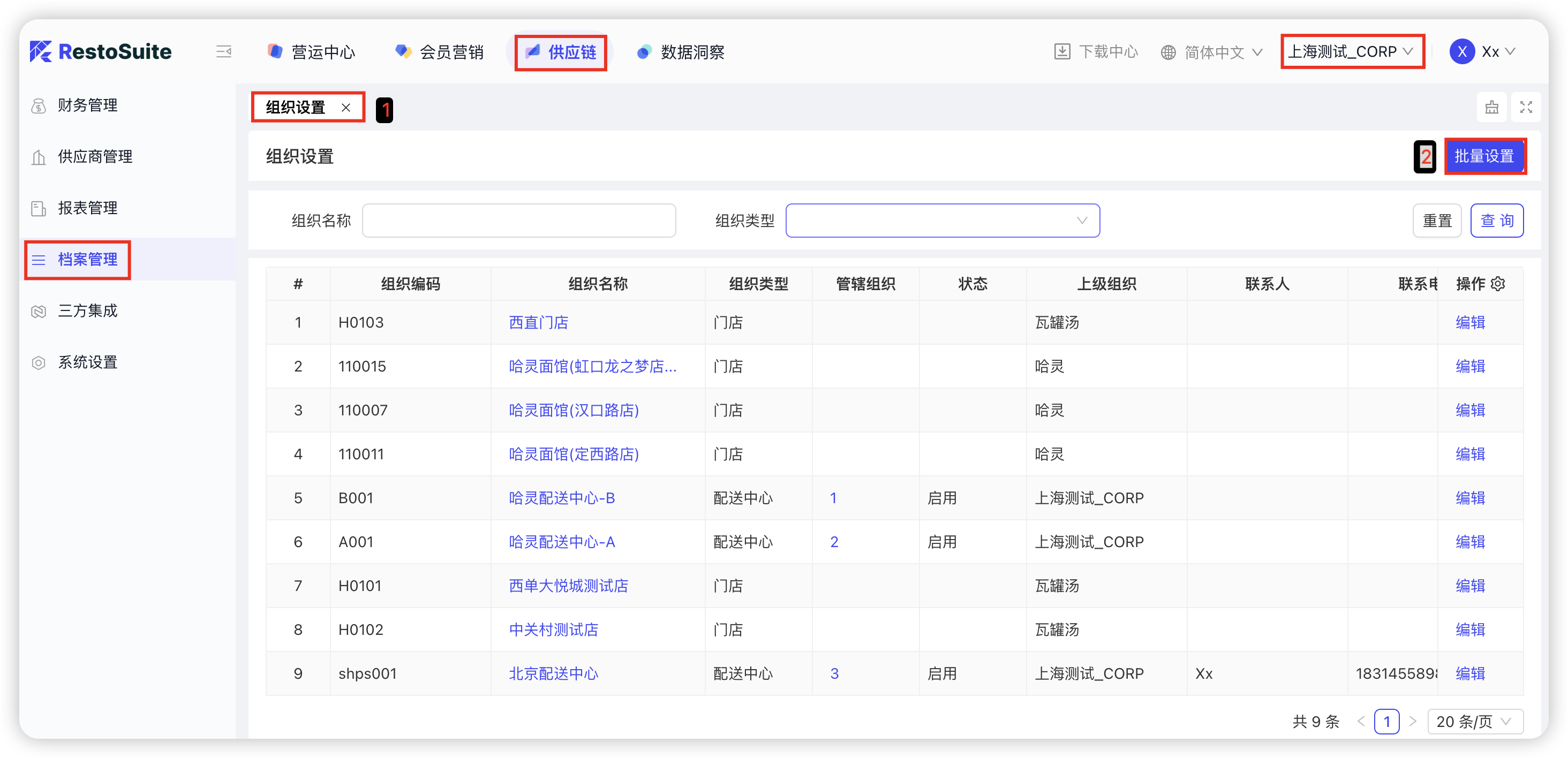Focus the 组织名称 input field
This screenshot has height=758, width=1568.
(518, 220)
